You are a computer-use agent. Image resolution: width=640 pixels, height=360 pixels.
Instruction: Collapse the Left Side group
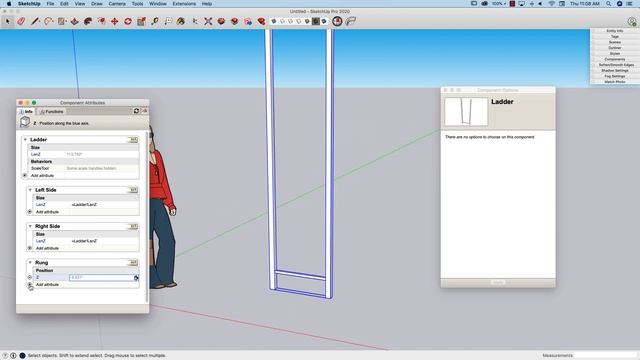click(x=30, y=190)
